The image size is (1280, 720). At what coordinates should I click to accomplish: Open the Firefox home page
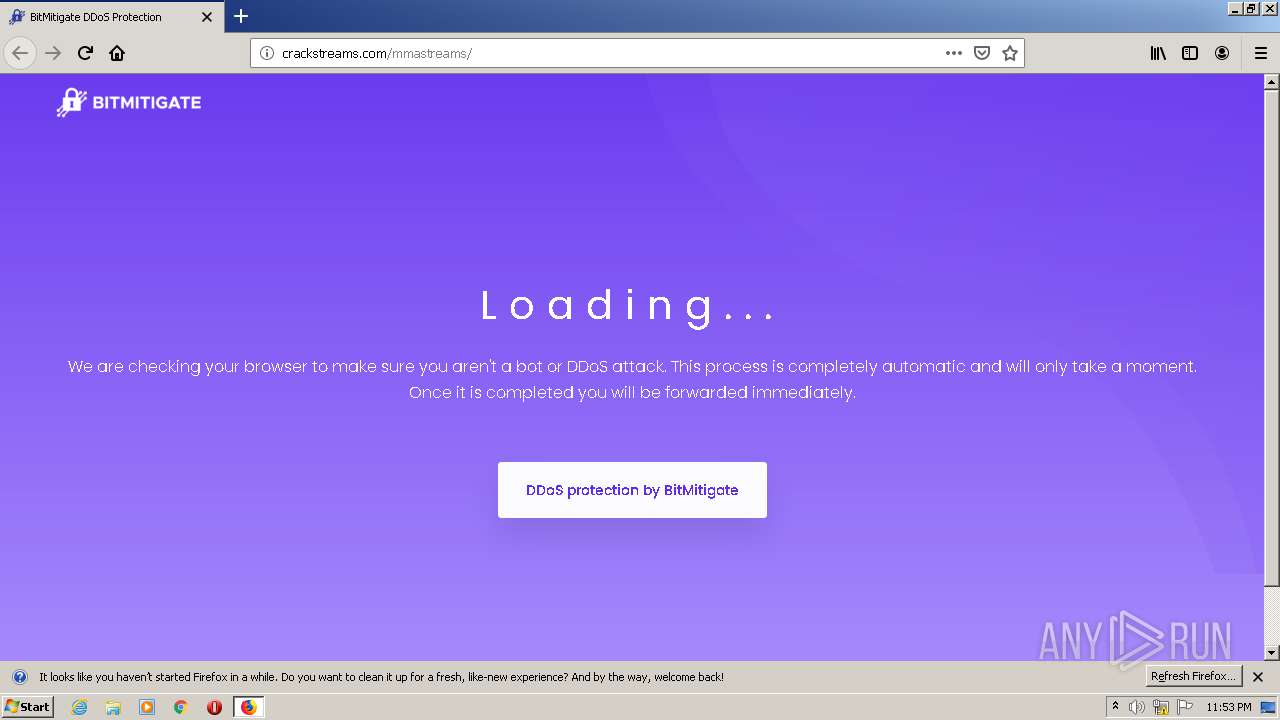pyautogui.click(x=117, y=53)
